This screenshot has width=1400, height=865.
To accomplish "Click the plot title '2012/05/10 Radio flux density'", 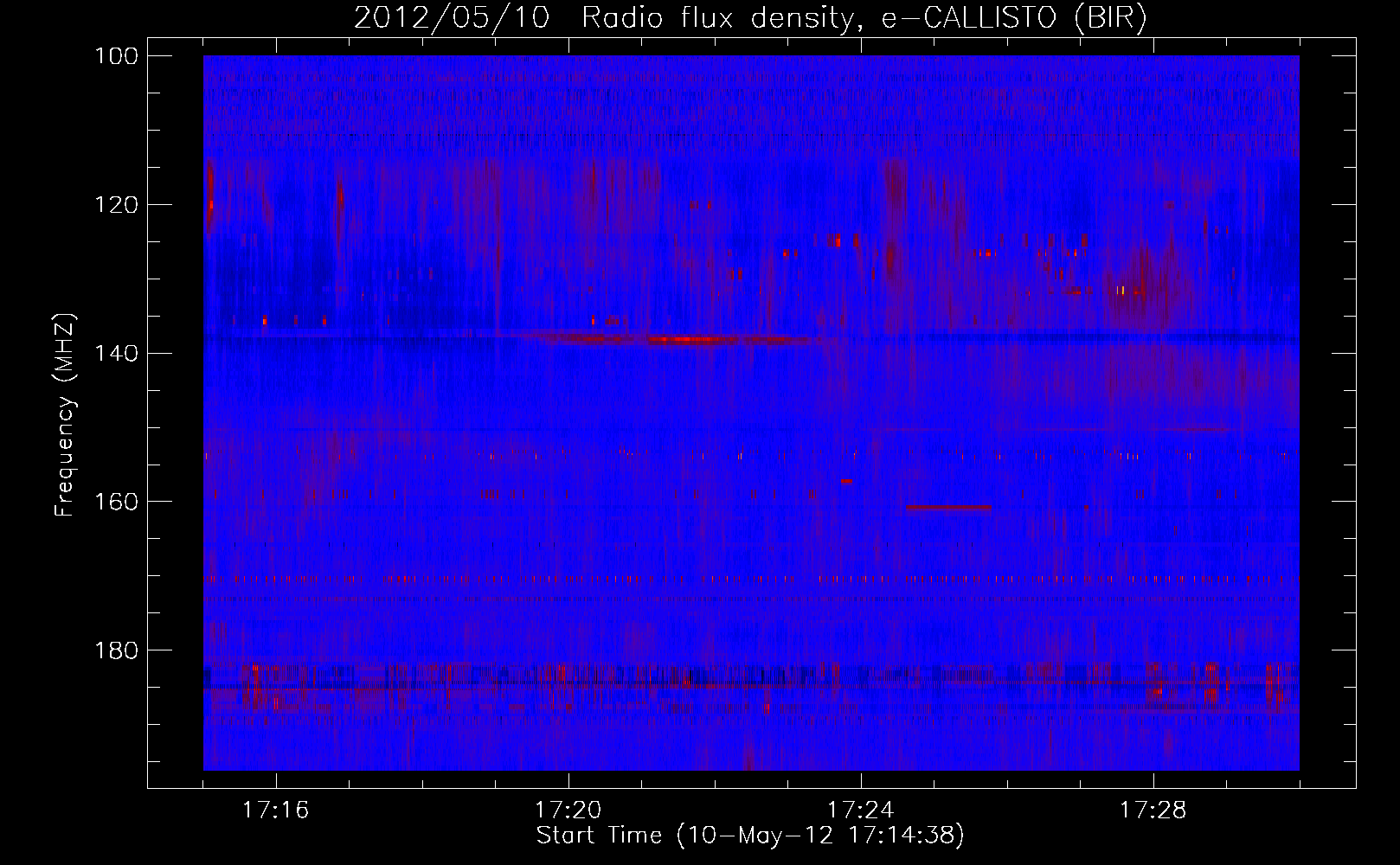I will (750, 17).
